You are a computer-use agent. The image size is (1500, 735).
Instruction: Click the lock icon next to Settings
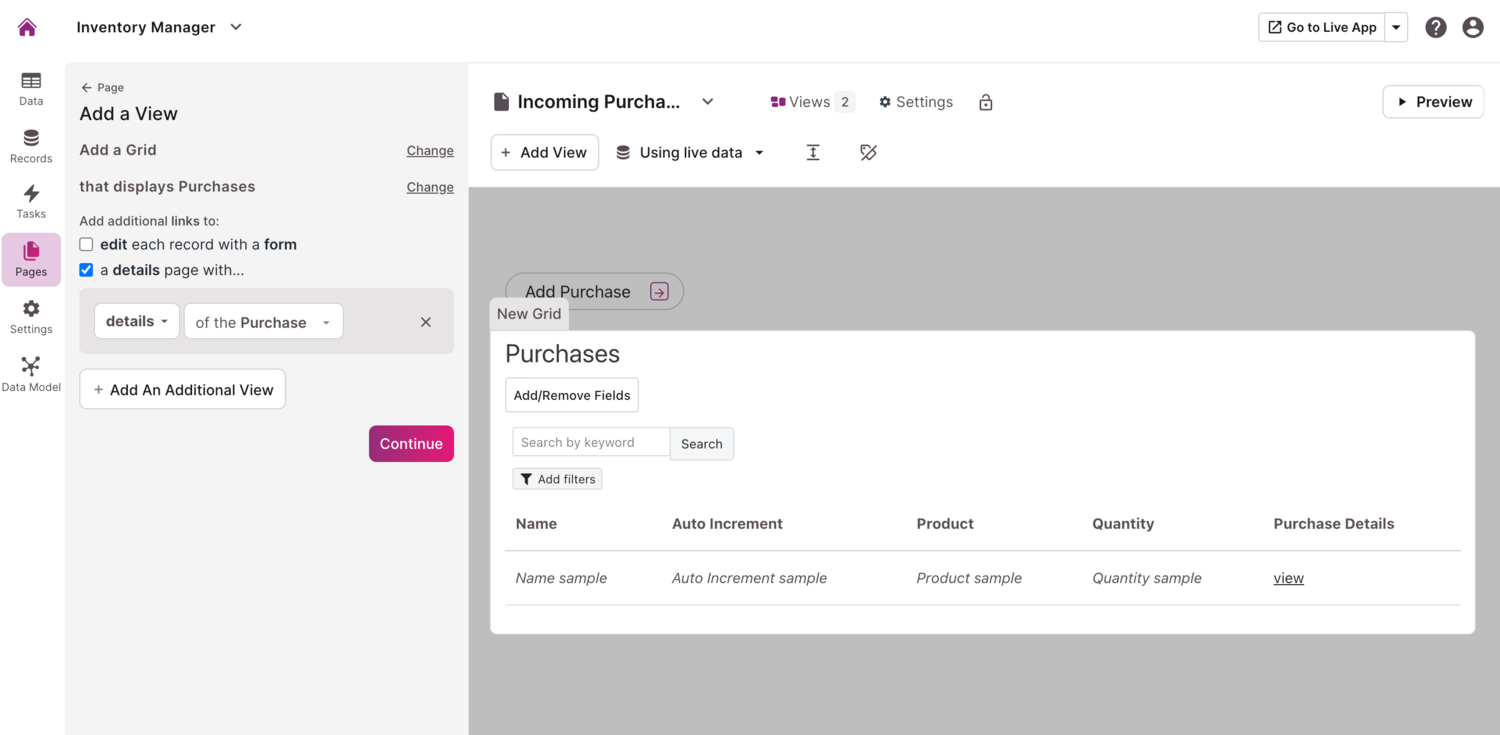985,101
